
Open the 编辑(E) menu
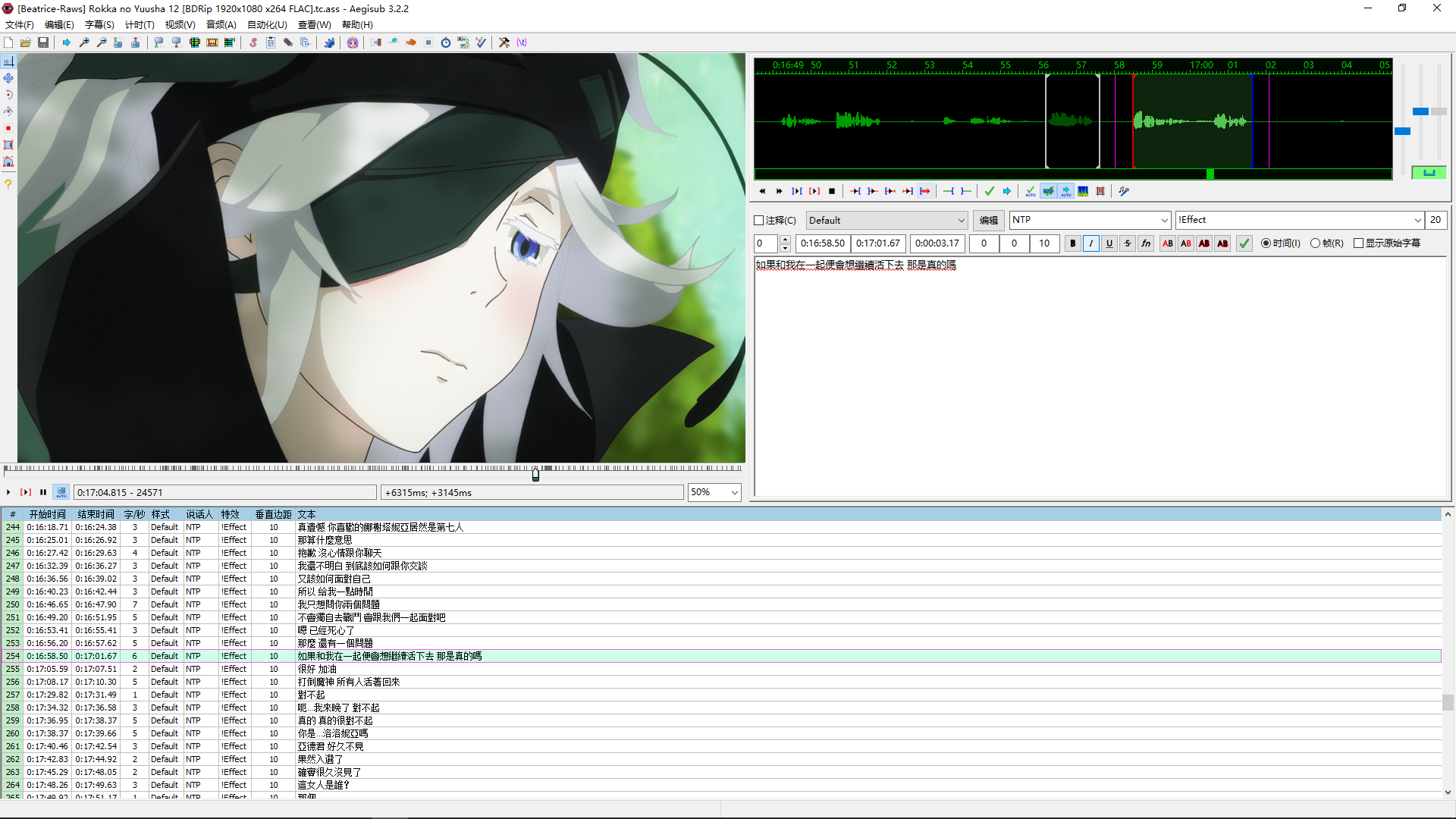pyautogui.click(x=59, y=24)
